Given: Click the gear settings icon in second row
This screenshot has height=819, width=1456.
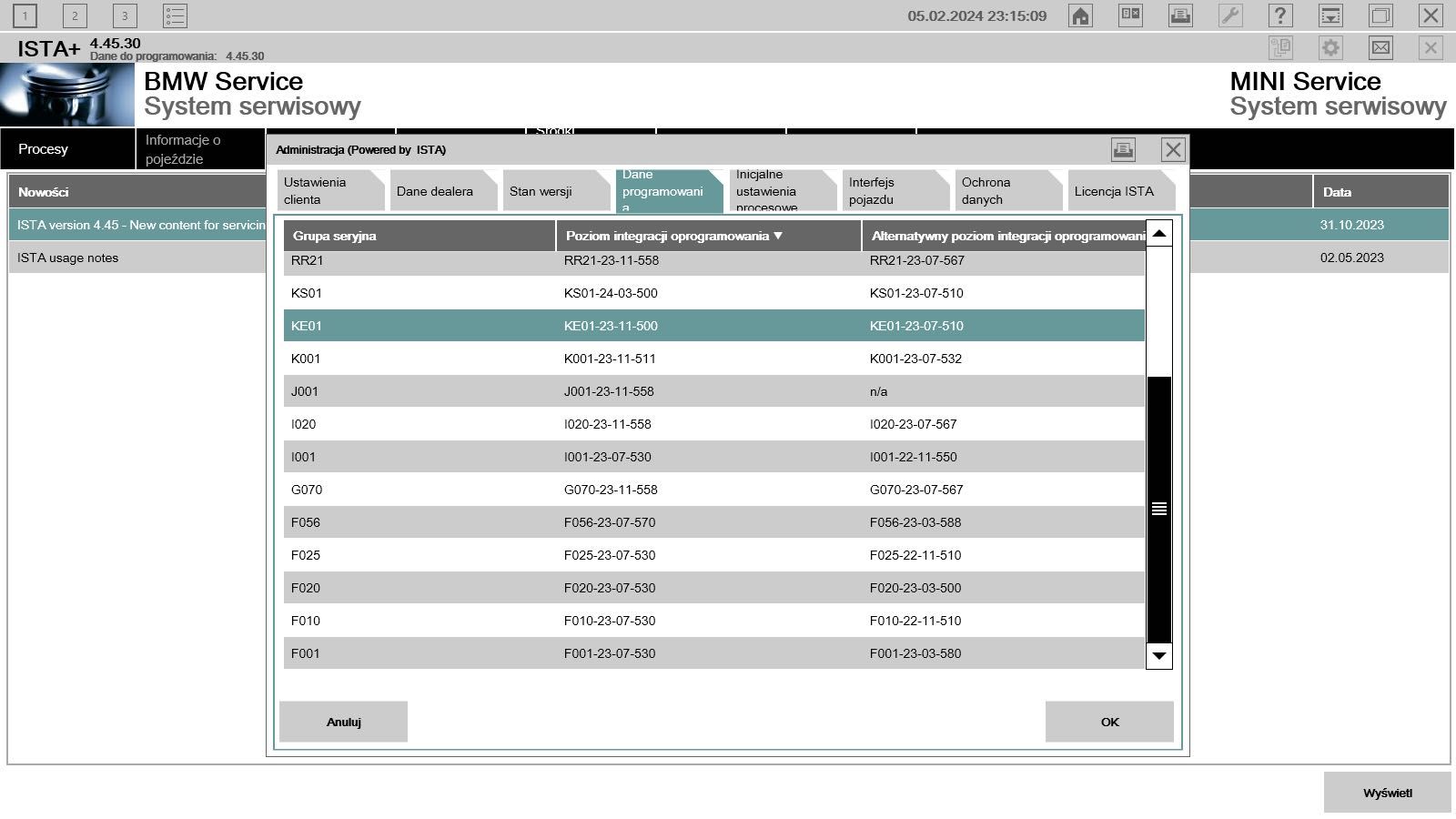Looking at the screenshot, I should pos(1330,47).
